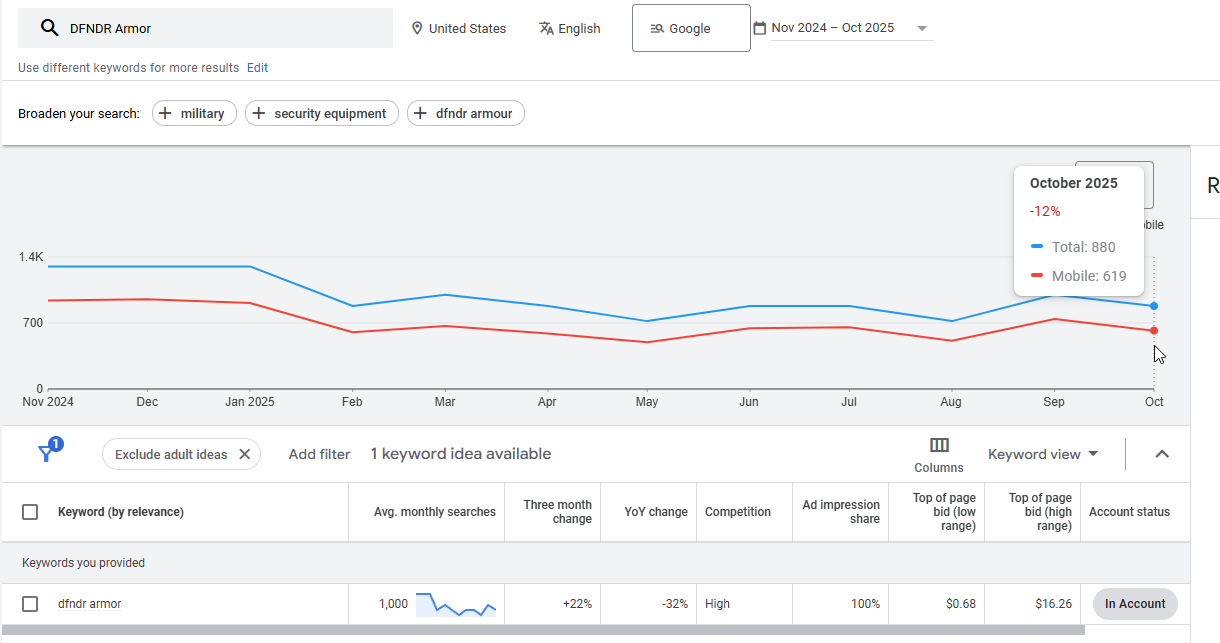Add the security equipment keyword suggestion
The height and width of the screenshot is (643, 1220).
coord(321,114)
